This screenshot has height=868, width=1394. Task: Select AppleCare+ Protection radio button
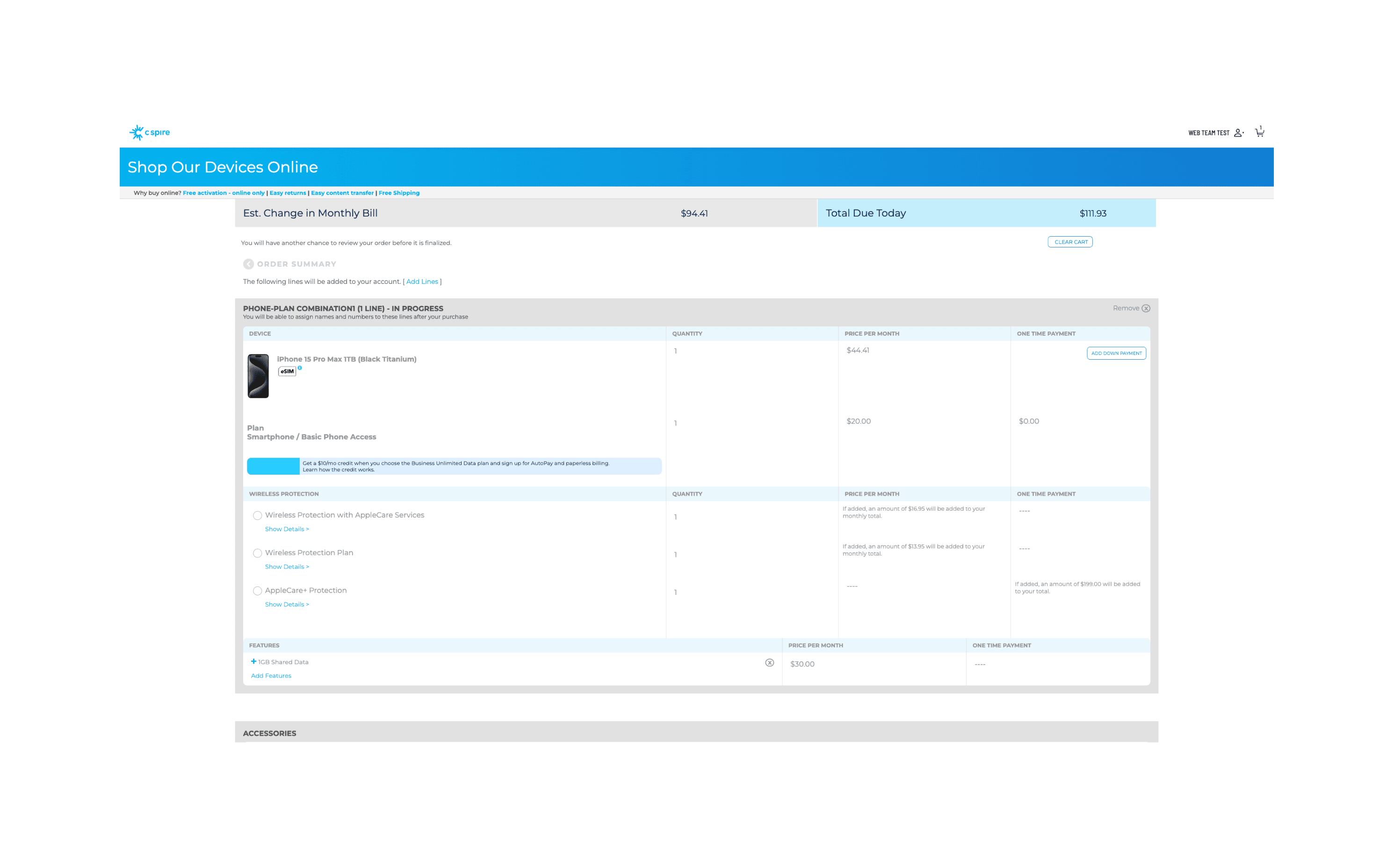tap(258, 591)
